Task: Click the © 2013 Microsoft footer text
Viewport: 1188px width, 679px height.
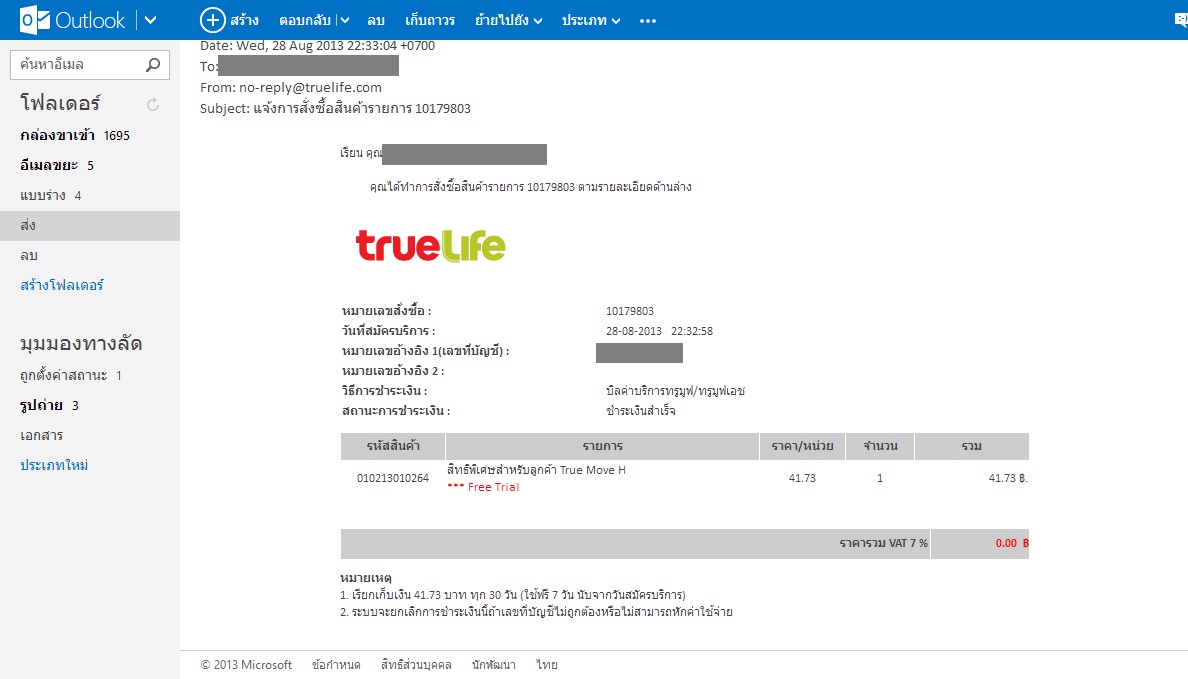Action: click(x=246, y=665)
